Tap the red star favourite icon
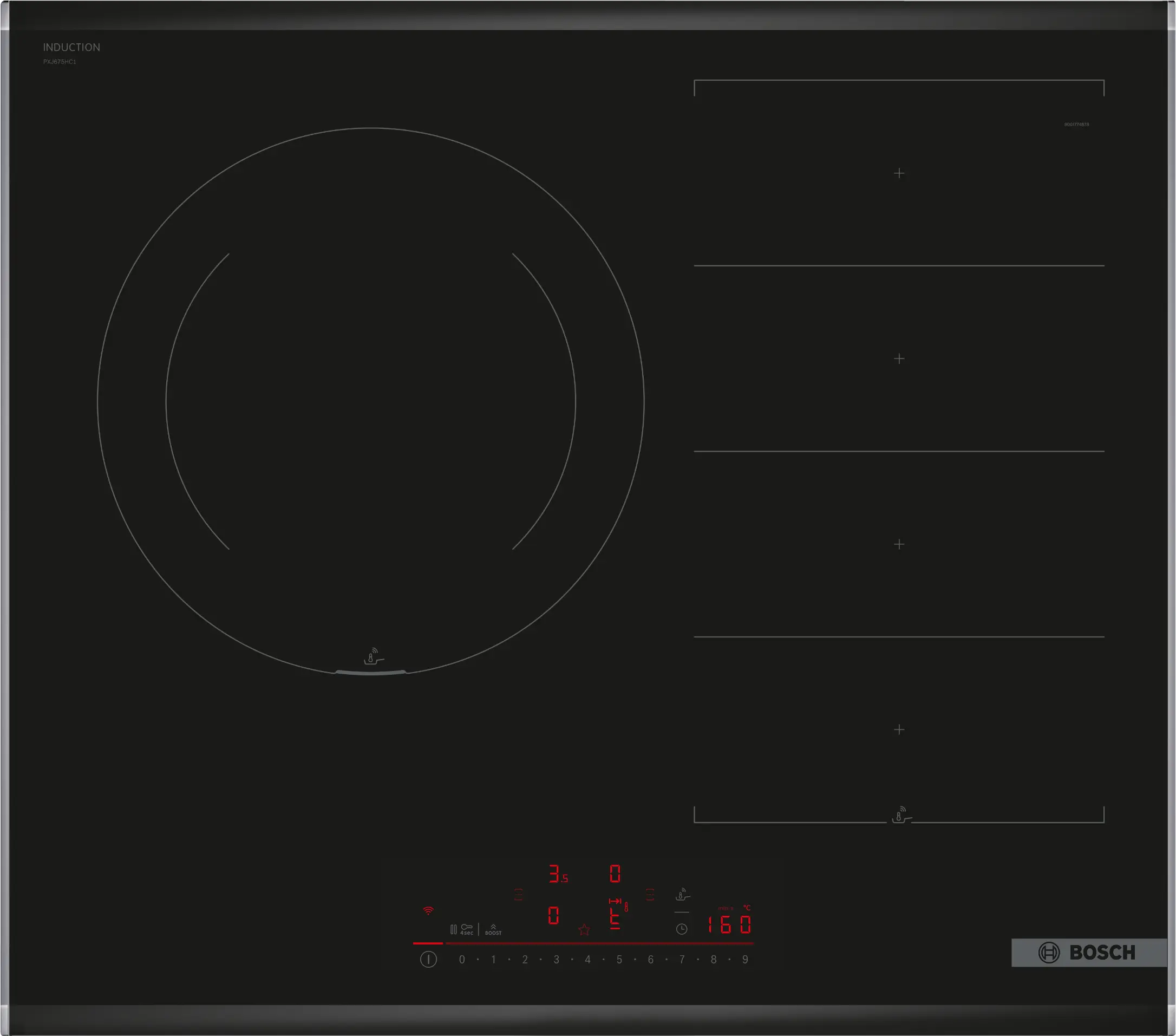Image resolution: width=1176 pixels, height=1036 pixels. [x=584, y=929]
